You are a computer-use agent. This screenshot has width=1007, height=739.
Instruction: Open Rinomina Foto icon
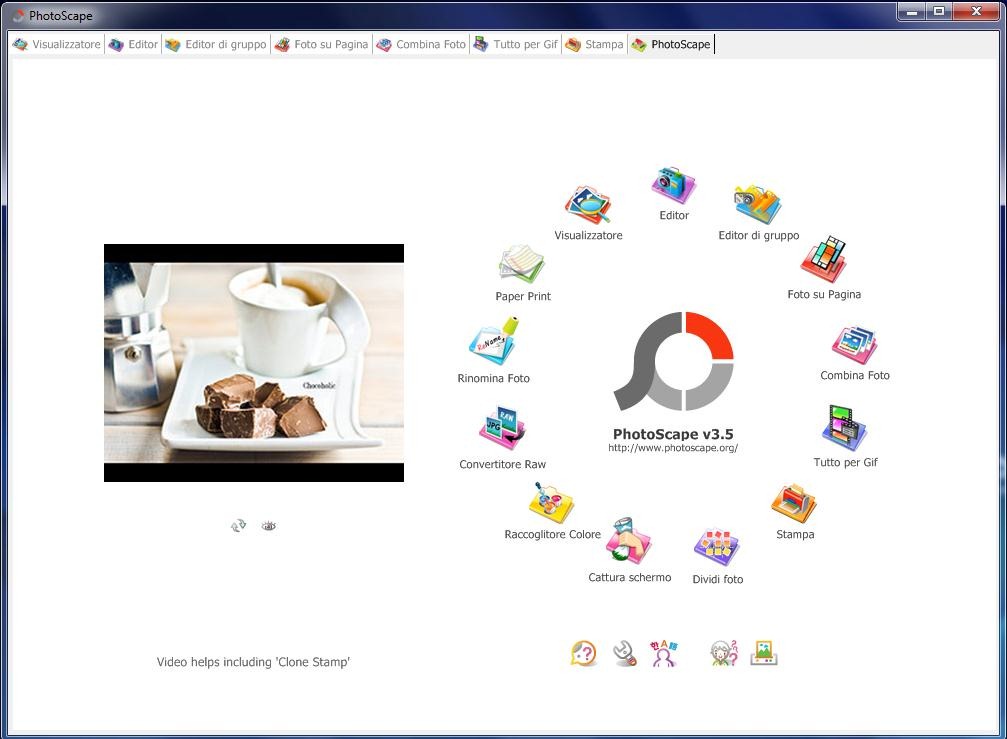[x=493, y=341]
